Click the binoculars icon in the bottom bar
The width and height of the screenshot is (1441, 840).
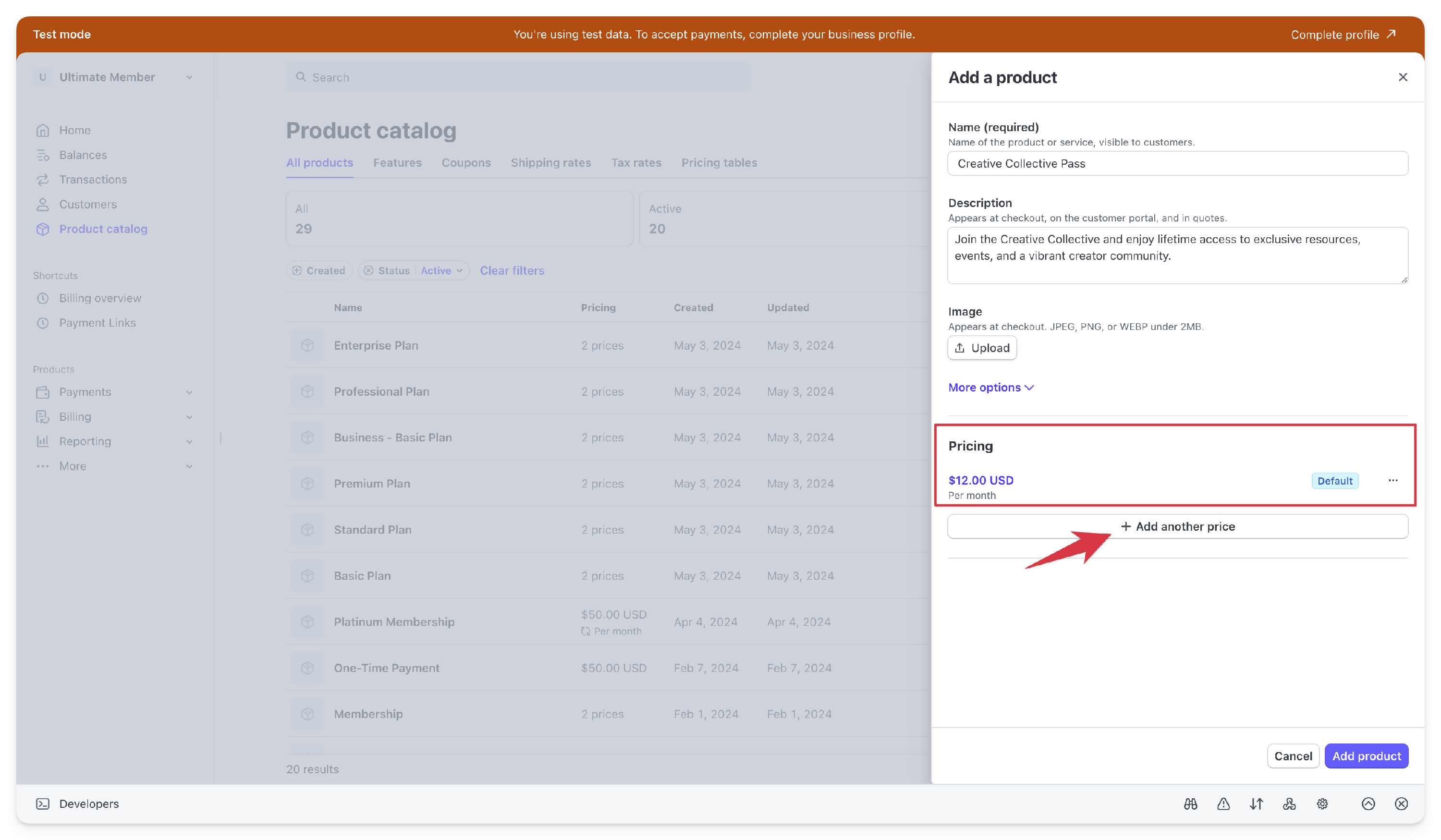pos(1191,803)
